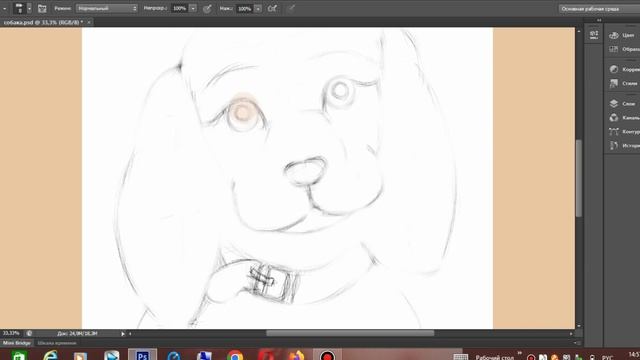The height and width of the screenshot is (360, 640).
Task: Switch to the Mini Bridge tab
Action: coord(17,343)
